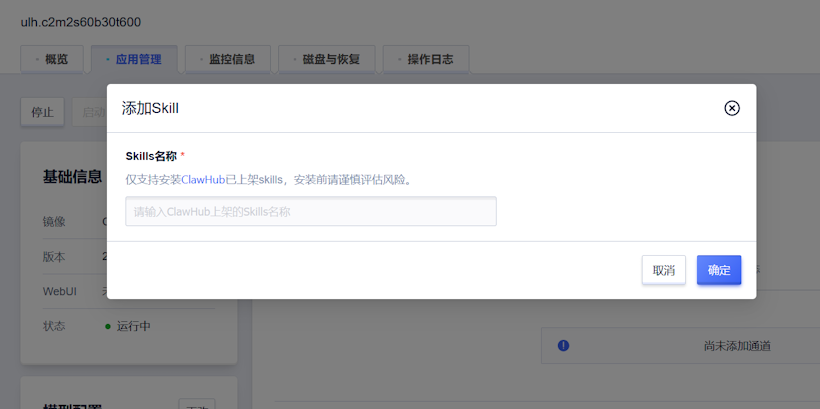Screen dimensions: 820x409
Task: Click the 镜像 label in 基础信息
Action: click(x=54, y=222)
